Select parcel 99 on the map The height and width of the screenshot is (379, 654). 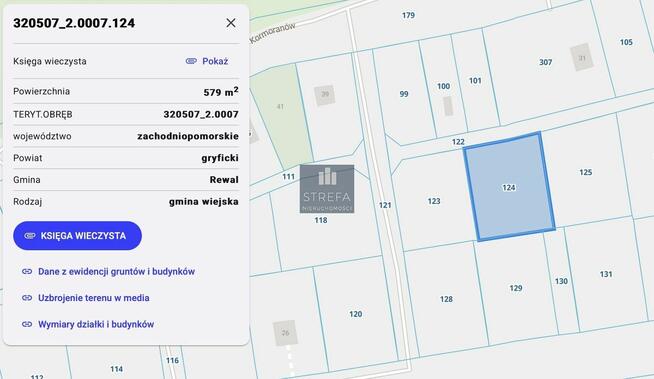point(404,94)
